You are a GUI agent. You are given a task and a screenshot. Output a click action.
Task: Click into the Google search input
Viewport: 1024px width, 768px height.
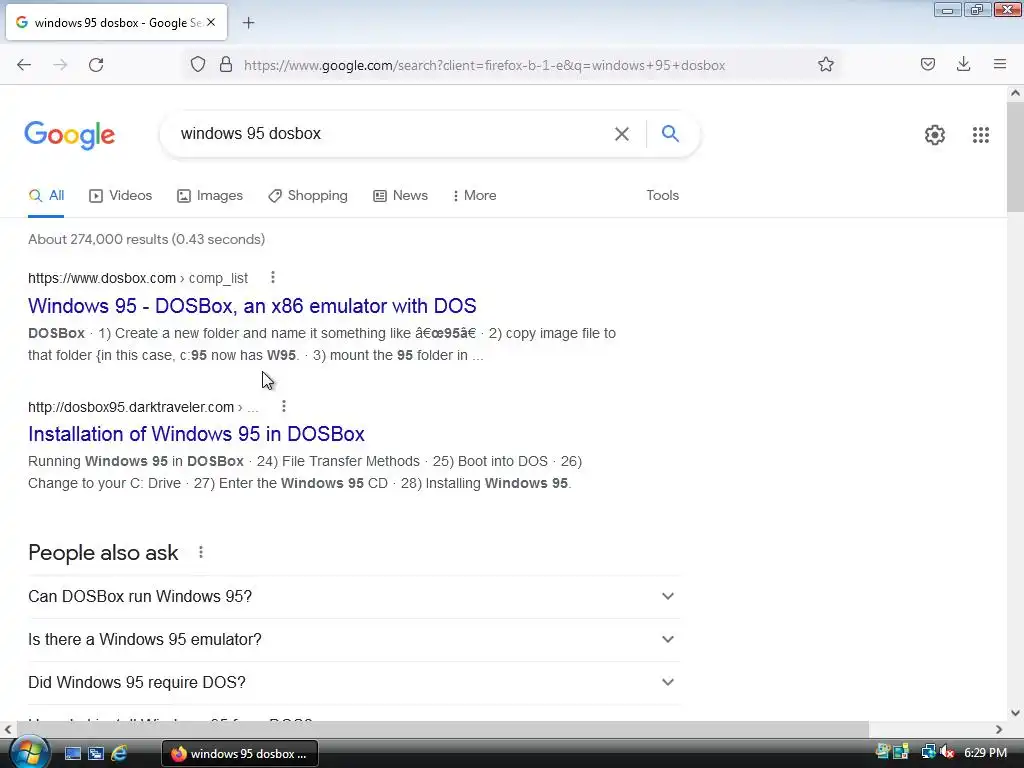coord(392,134)
